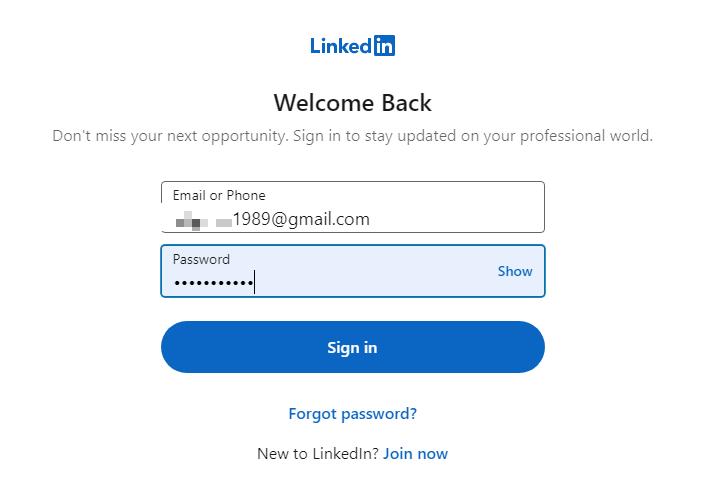Focus the Email or Phone field
The image size is (722, 496).
353,207
